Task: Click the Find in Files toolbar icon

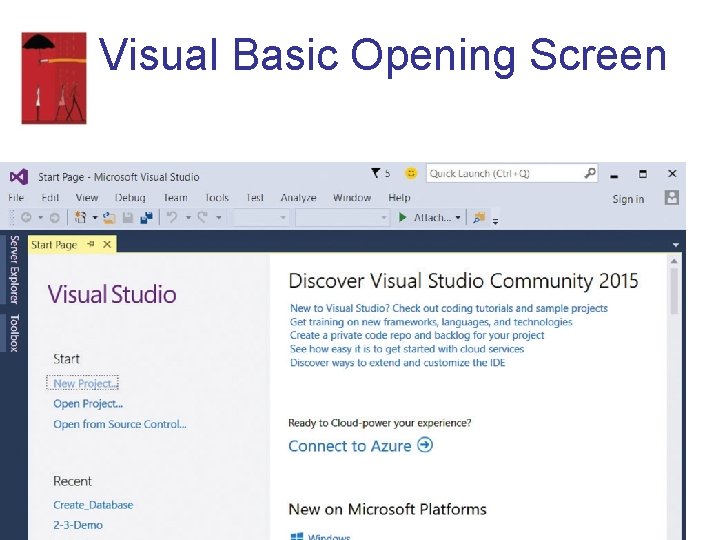Action: click(479, 217)
